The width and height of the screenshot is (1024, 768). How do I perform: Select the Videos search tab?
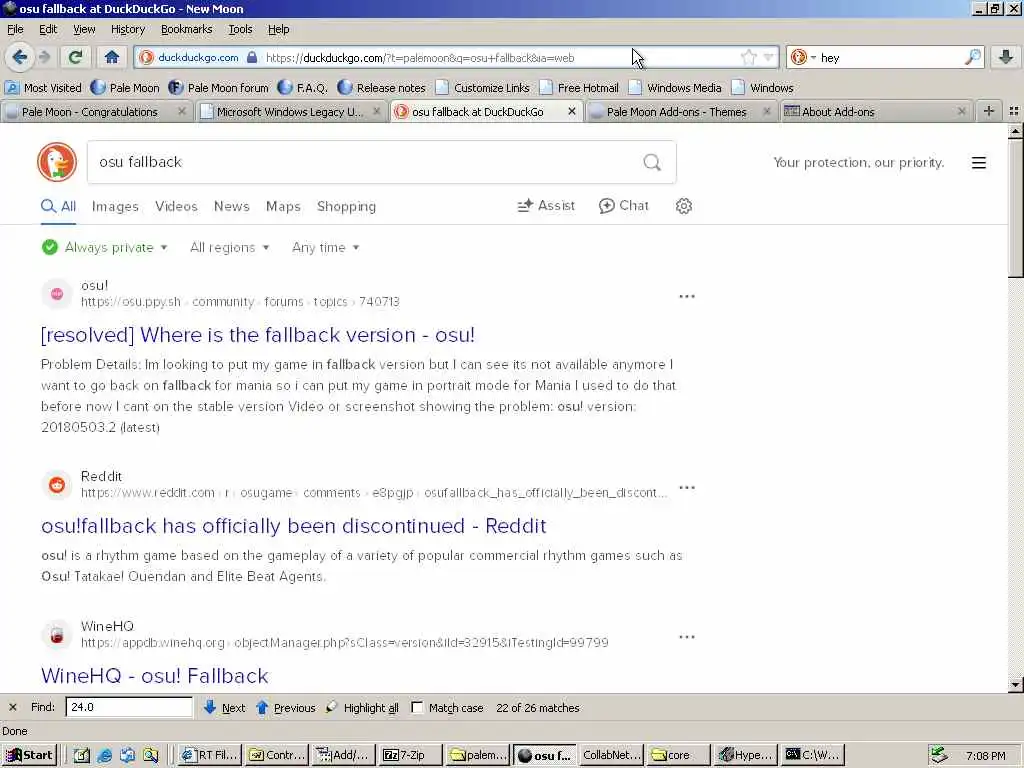(x=176, y=206)
